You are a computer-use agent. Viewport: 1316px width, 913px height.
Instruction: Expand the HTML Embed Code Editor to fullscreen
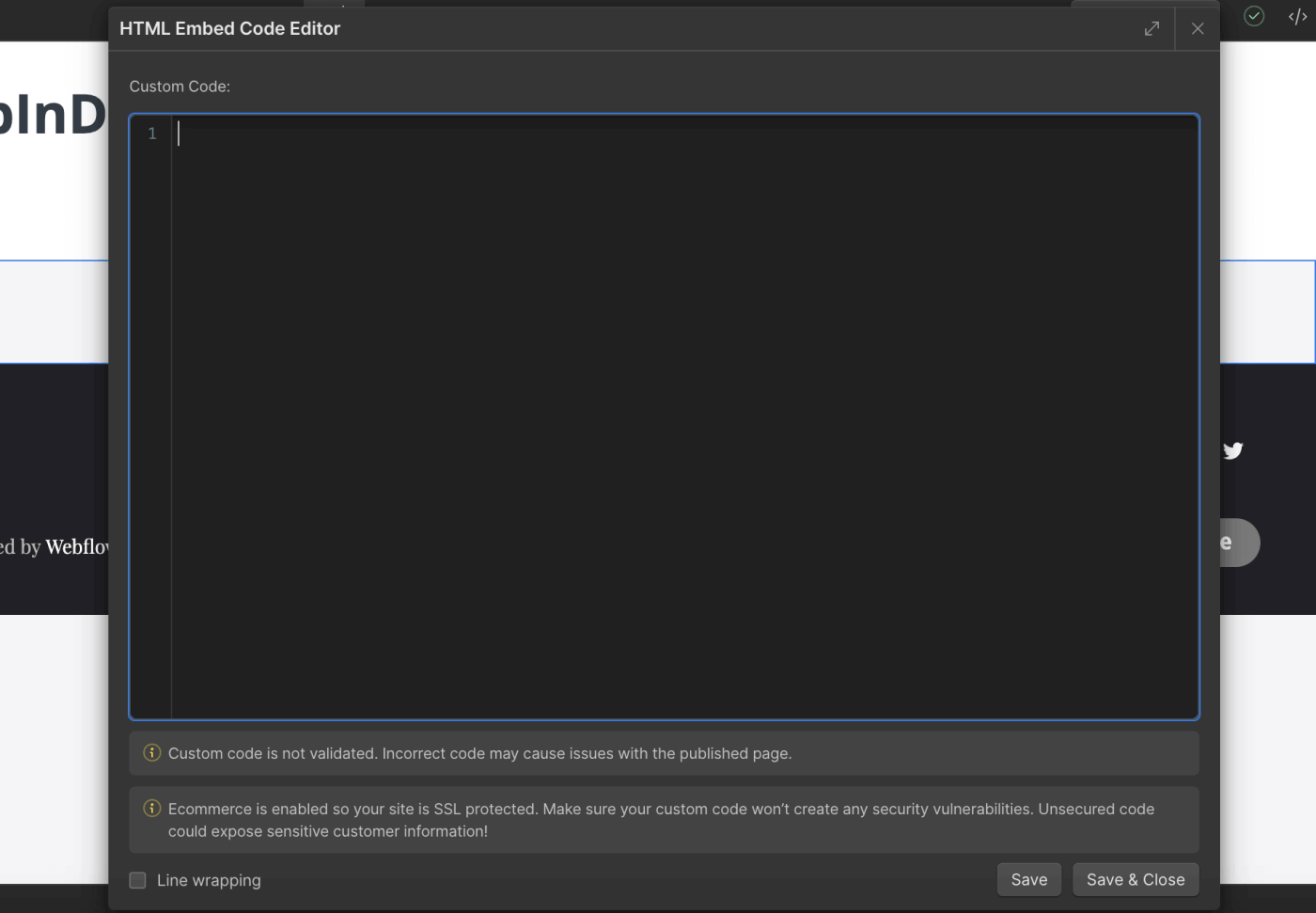[1151, 29]
